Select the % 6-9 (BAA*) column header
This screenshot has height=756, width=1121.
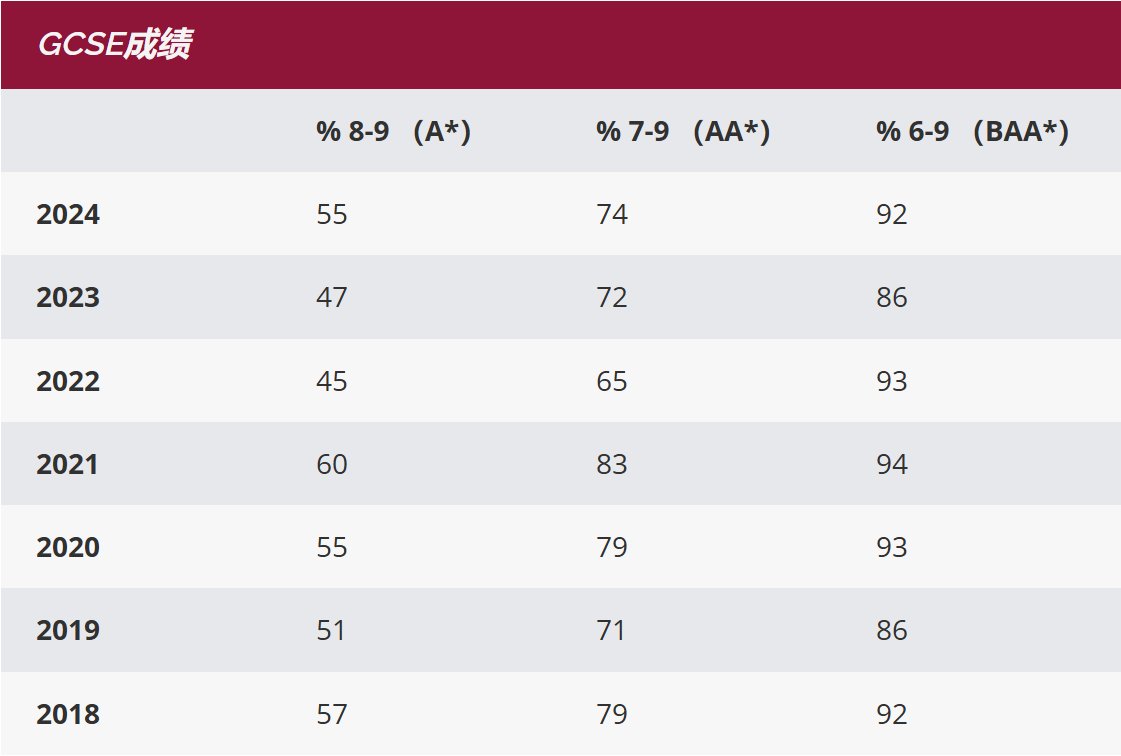[972, 132]
